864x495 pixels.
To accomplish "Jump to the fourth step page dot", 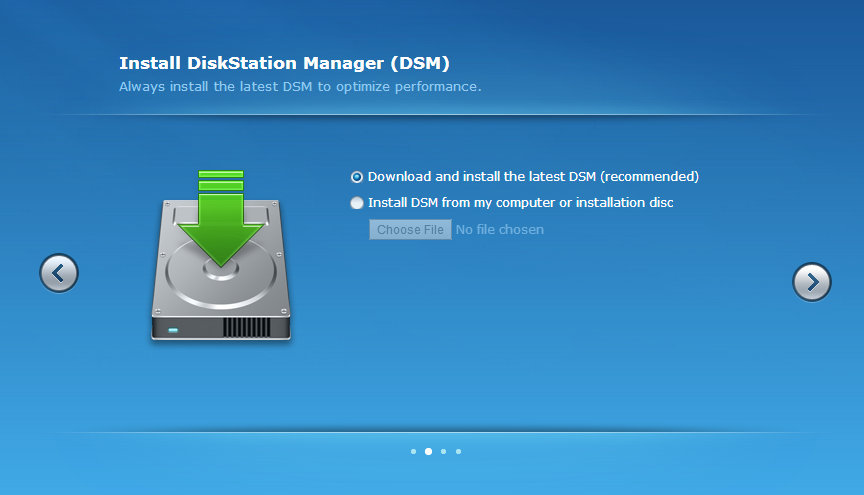I will tap(458, 451).
